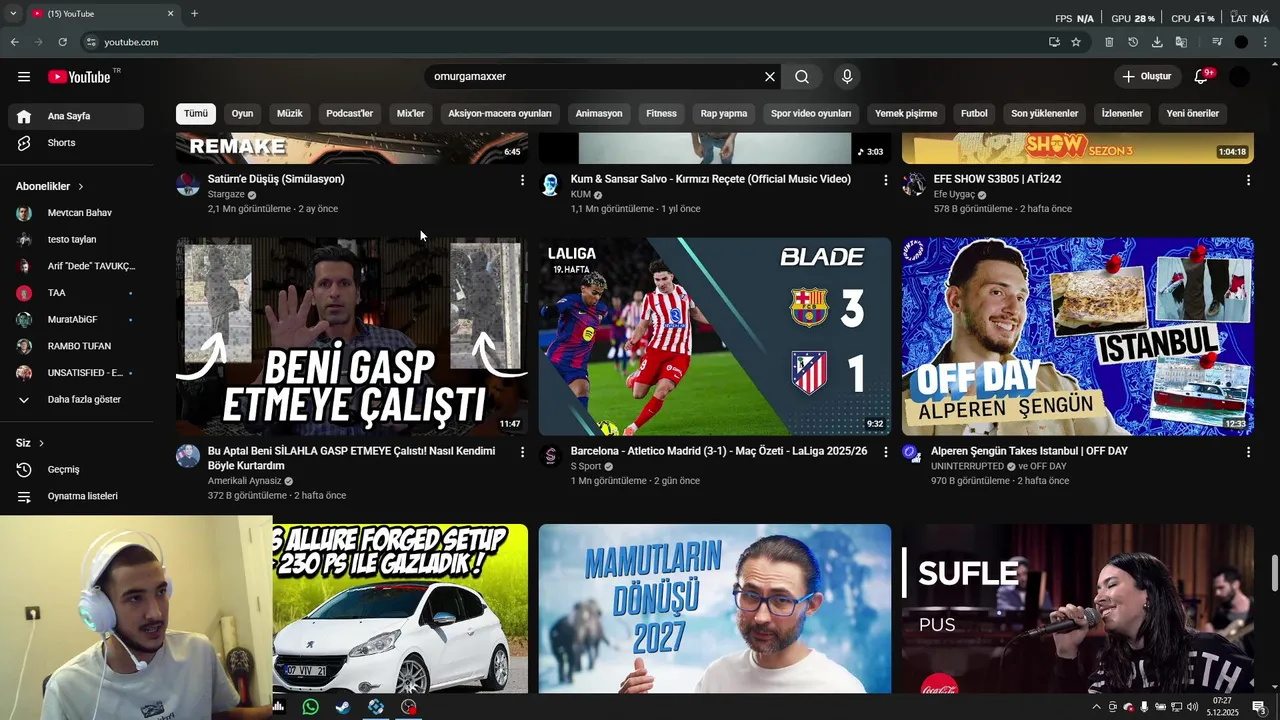Open Mevtcan Bahav subscription
Viewport: 1280px width, 720px height.
click(76, 213)
